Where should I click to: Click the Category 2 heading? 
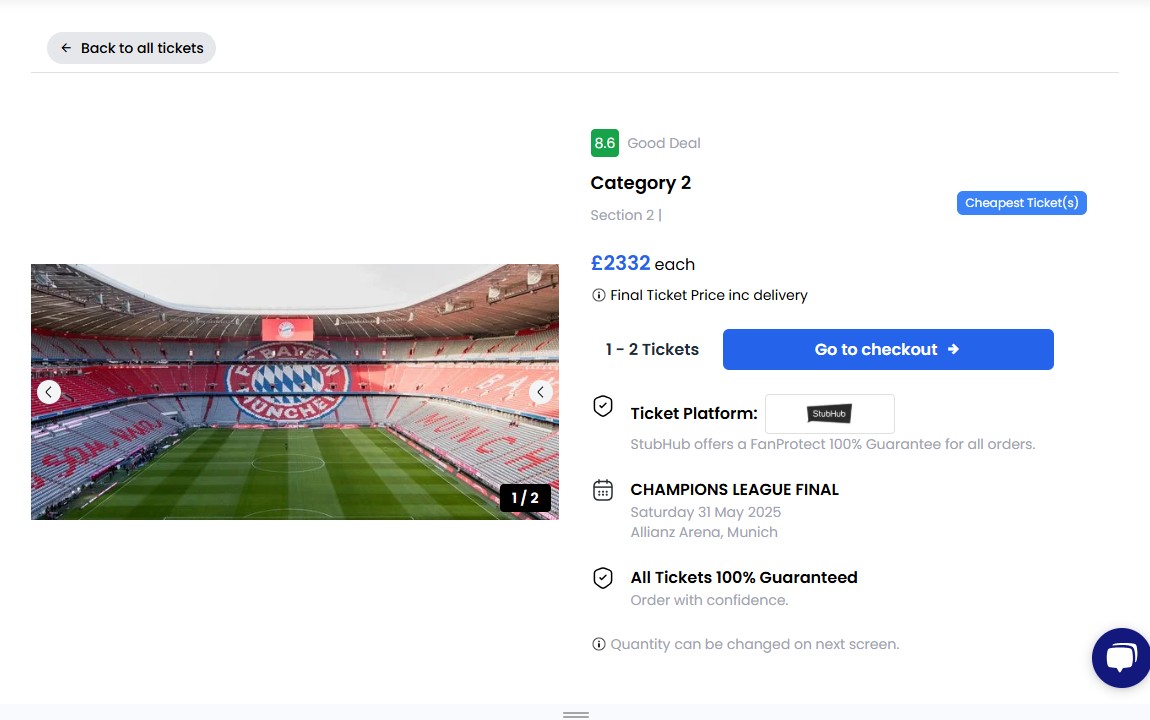tap(641, 183)
